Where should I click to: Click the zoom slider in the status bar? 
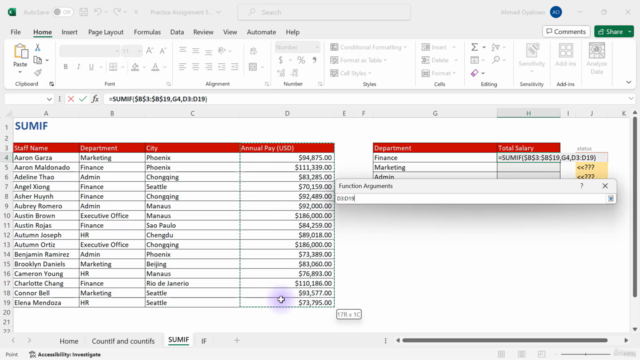585,354
